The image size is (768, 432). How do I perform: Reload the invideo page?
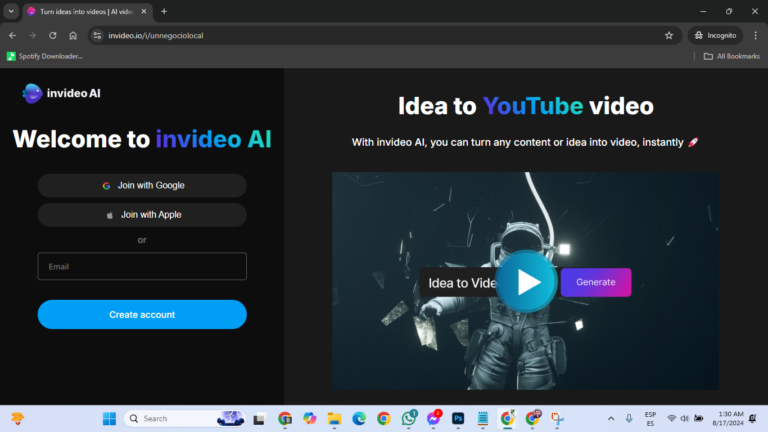53,35
